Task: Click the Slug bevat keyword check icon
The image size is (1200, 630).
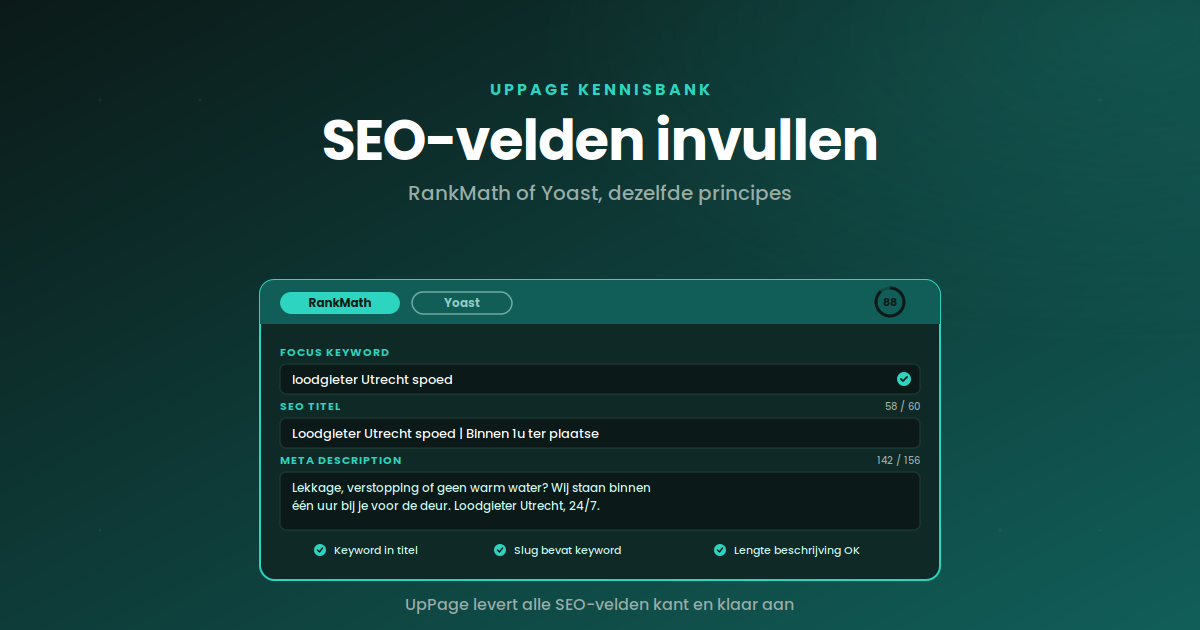Action: click(500, 550)
